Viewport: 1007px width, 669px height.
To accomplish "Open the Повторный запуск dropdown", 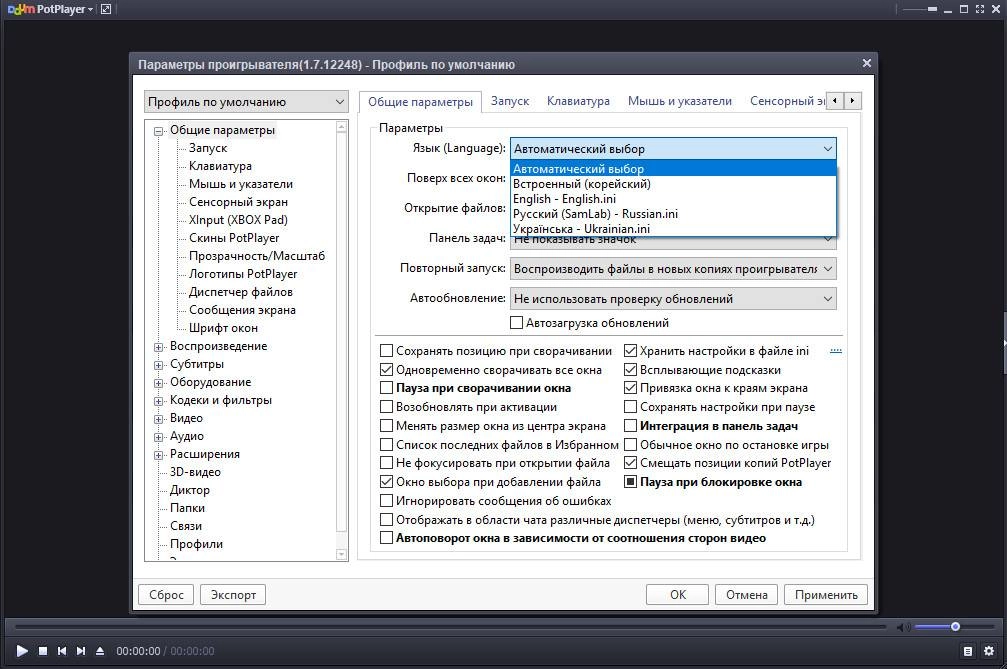I will [x=674, y=269].
